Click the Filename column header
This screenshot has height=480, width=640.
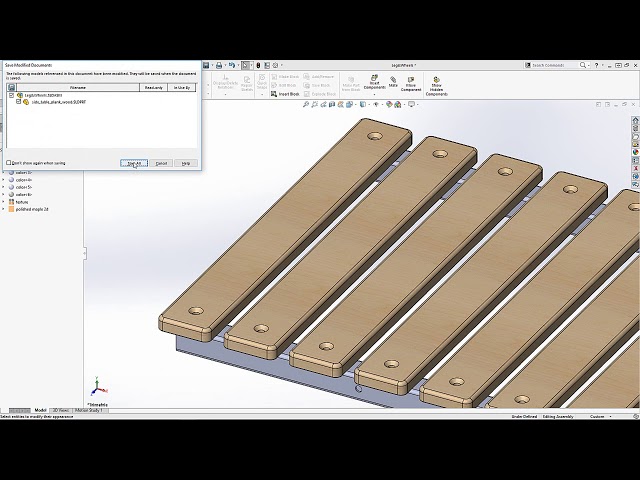pyautogui.click(x=78, y=87)
